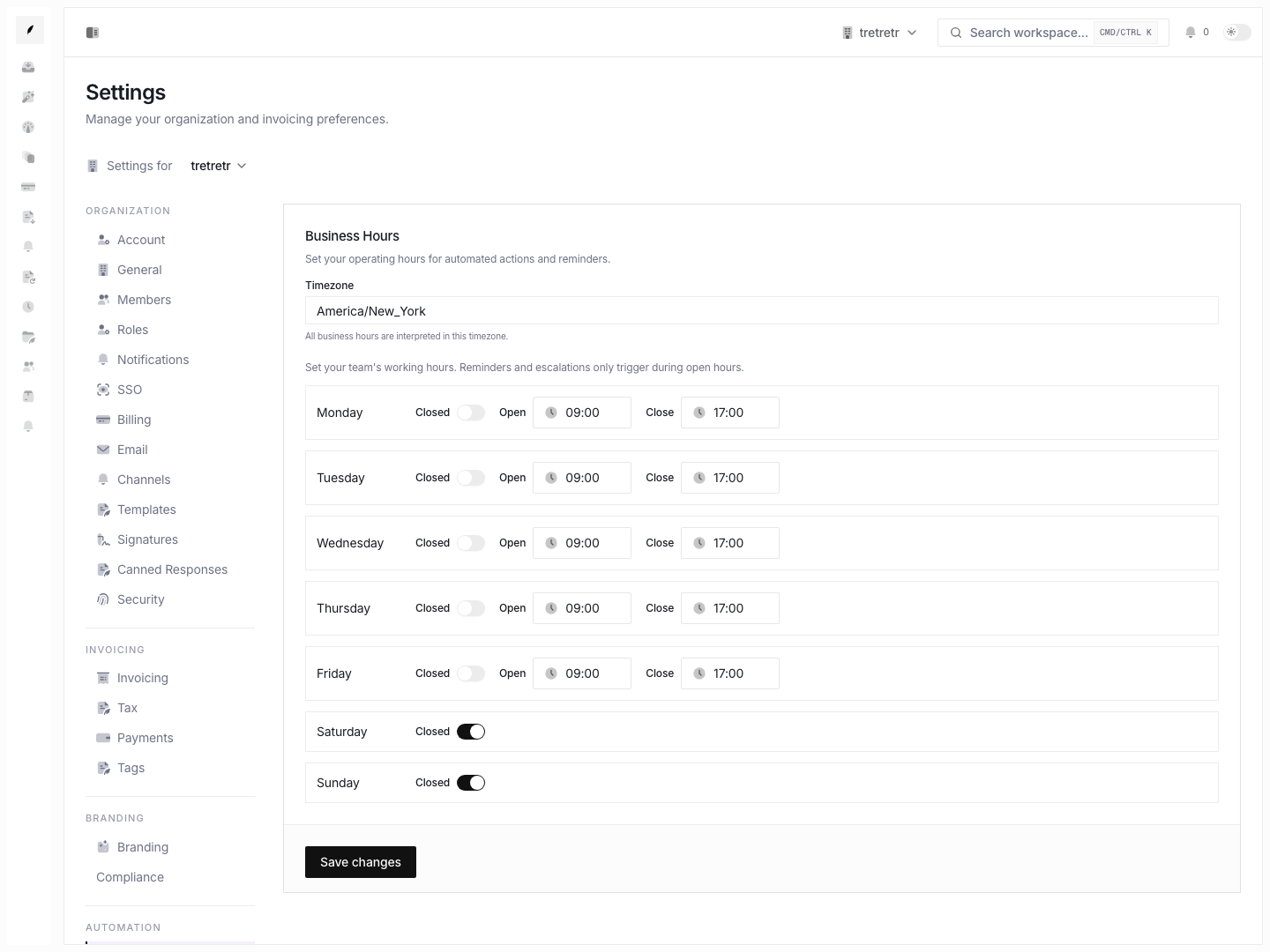The image size is (1270, 952).
Task: Open the inbox tray icon in the left rail
Action: pos(28,67)
